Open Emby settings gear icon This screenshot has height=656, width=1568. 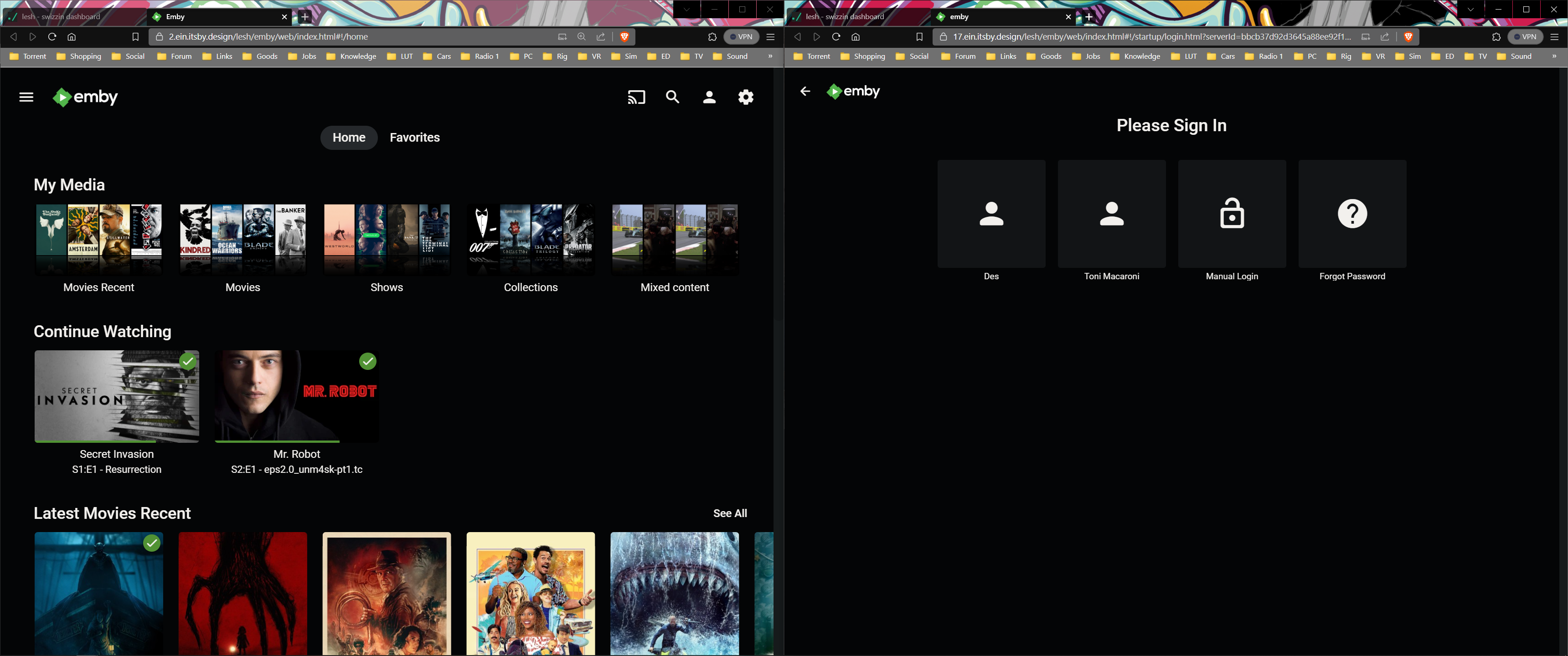746,97
